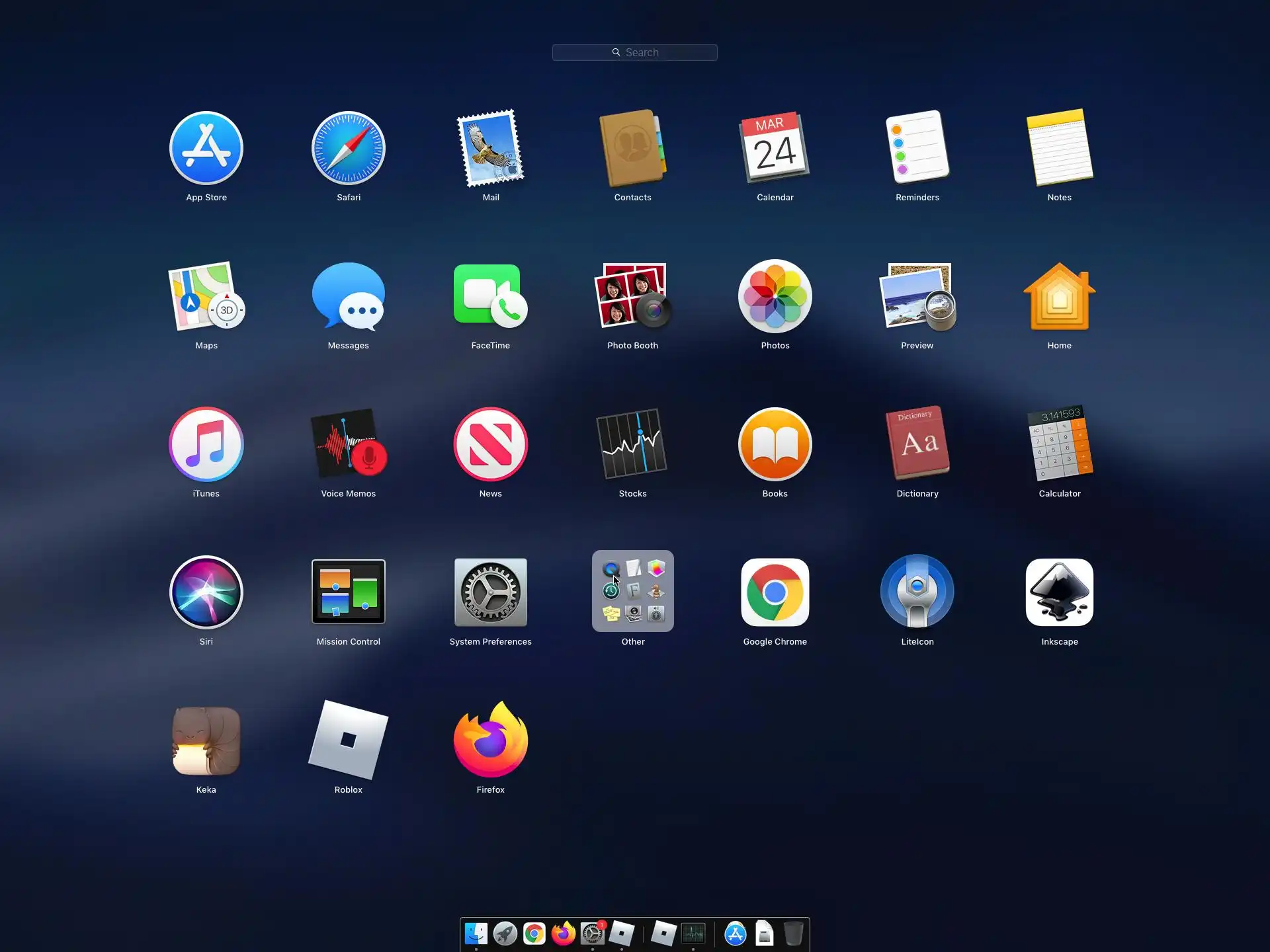Screen dimensions: 1270x952
Task: Launch the Roblox app in Launchpad
Action: [x=348, y=740]
